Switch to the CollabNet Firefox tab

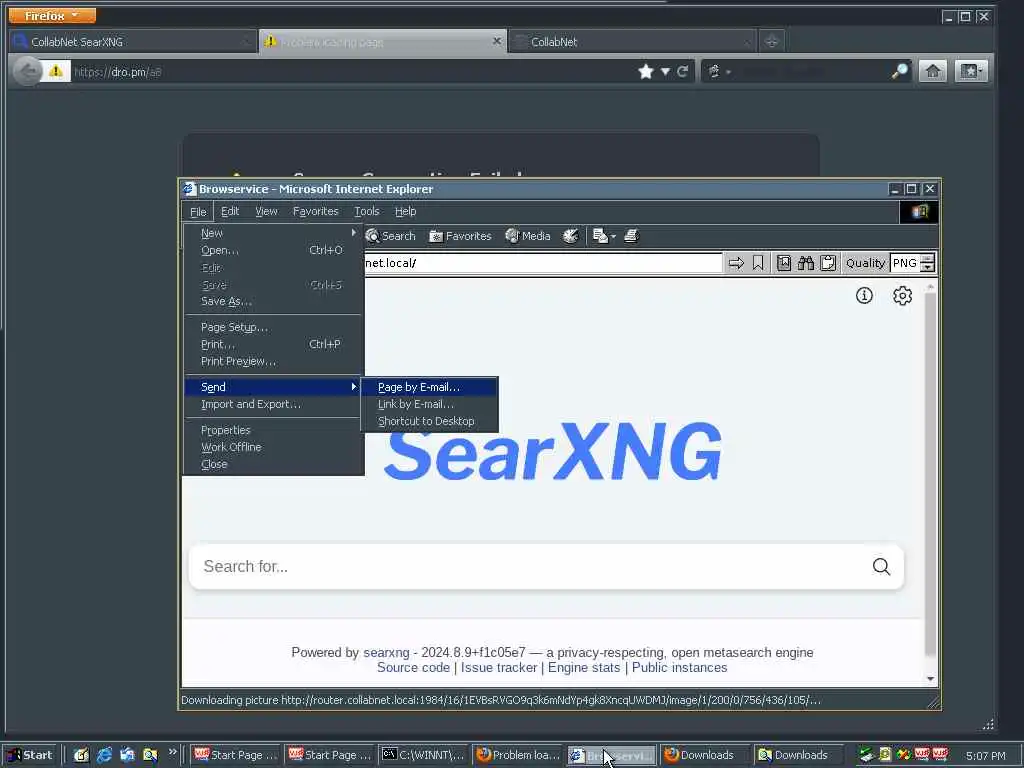coord(632,42)
